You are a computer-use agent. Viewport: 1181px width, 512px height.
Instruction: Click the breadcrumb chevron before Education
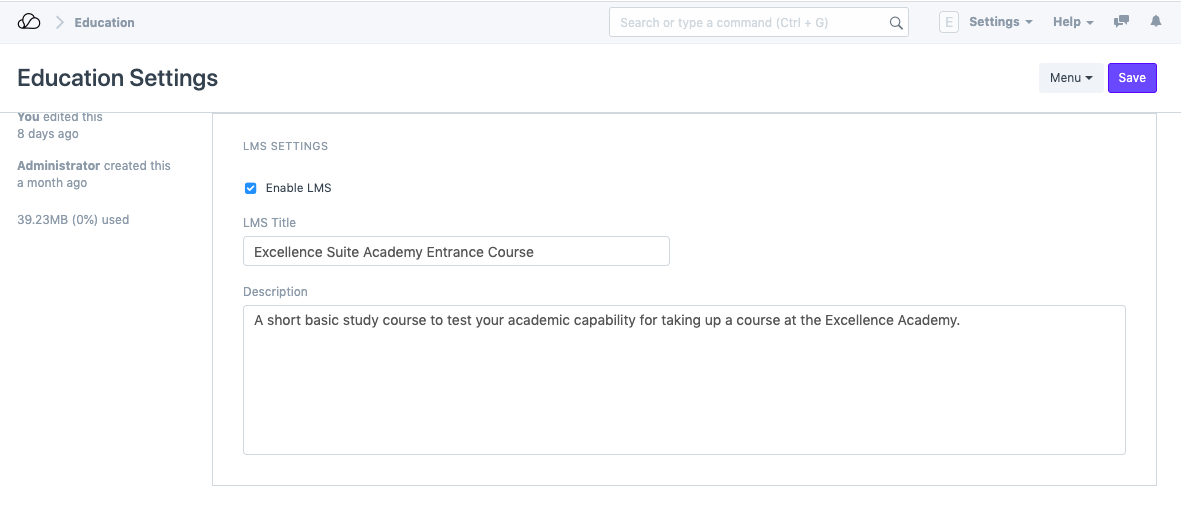[x=59, y=22]
